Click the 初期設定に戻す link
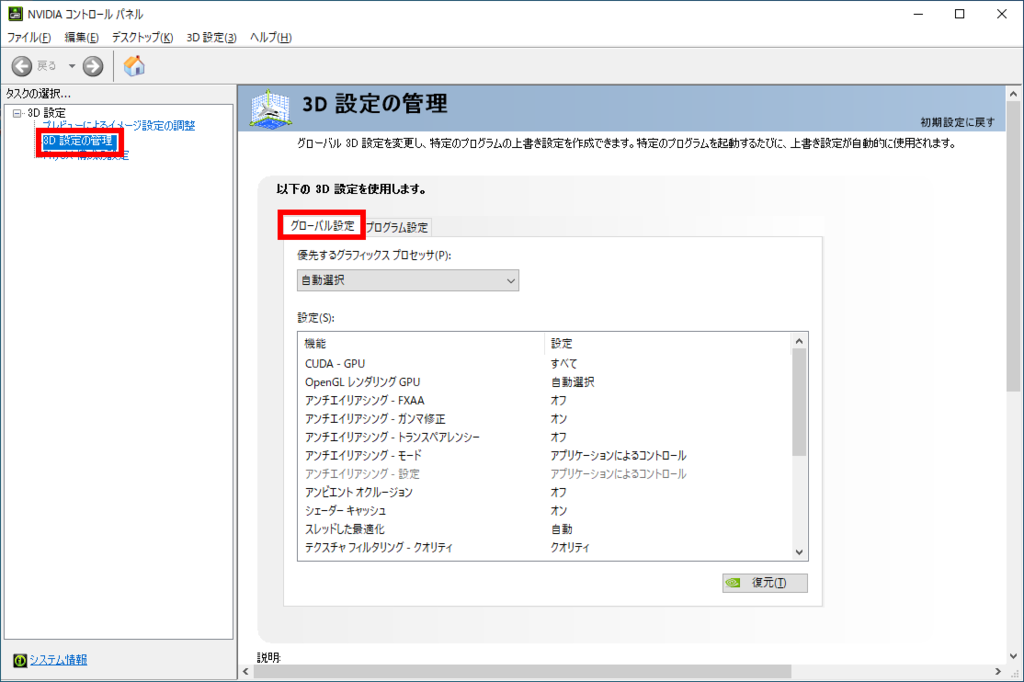Image resolution: width=1024 pixels, height=682 pixels. click(x=957, y=122)
